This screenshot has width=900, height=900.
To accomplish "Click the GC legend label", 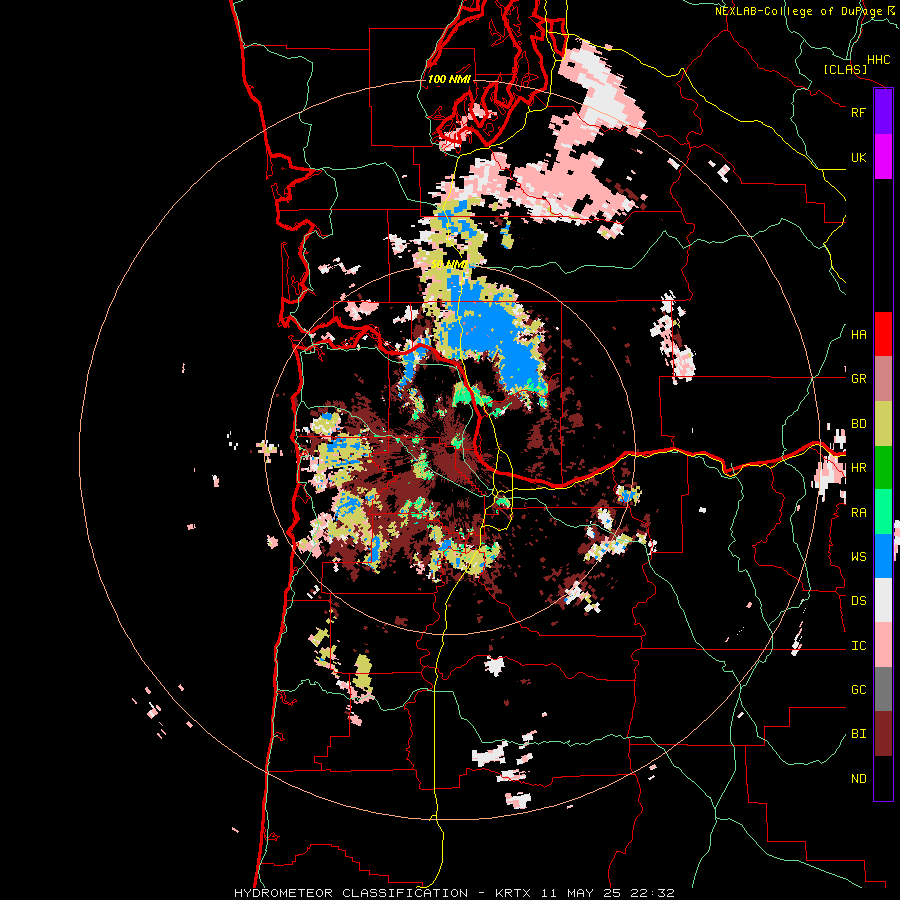I will pos(858,690).
